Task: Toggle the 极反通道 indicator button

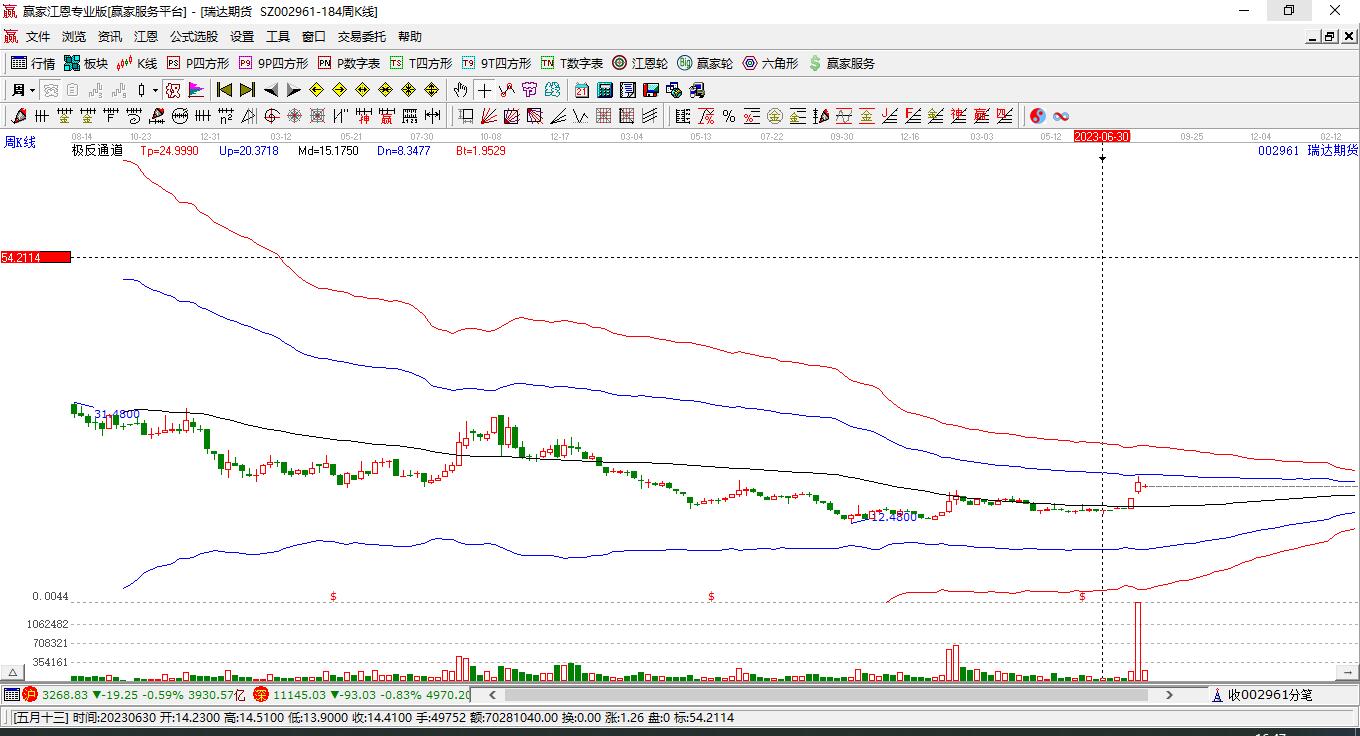Action: [173, 90]
